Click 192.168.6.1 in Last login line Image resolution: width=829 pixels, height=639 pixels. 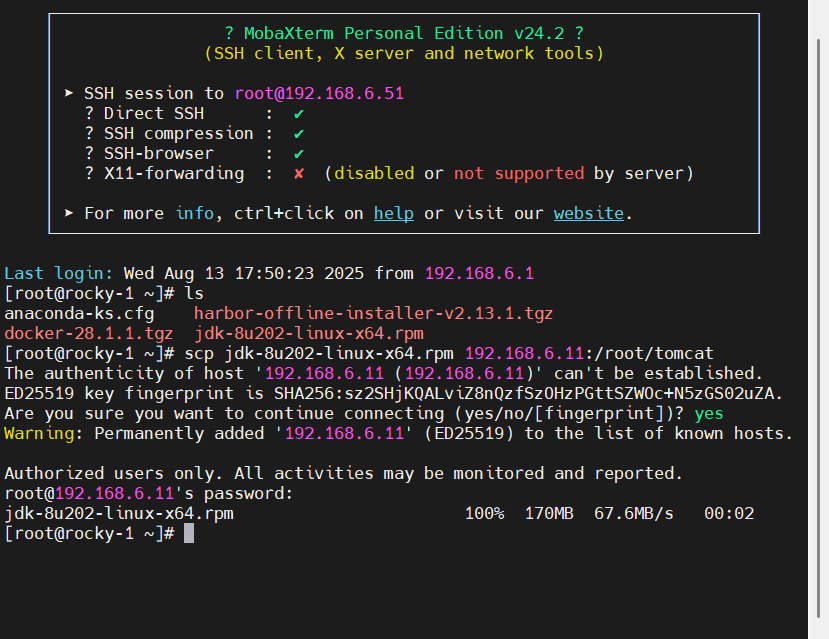tap(479, 273)
